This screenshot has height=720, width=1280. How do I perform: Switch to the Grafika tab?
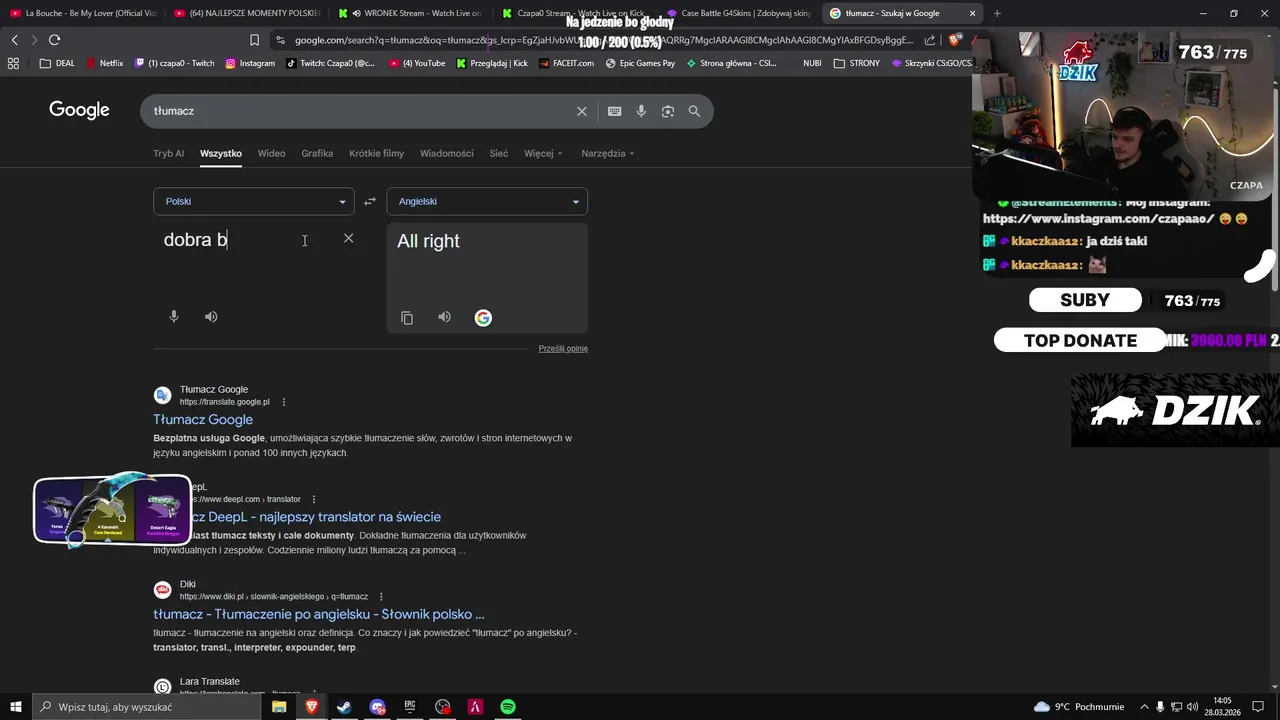pyautogui.click(x=317, y=153)
